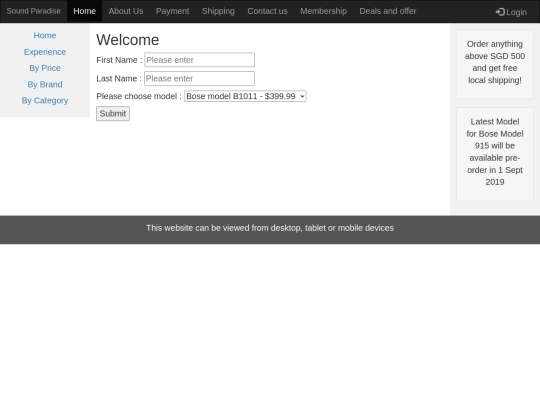The width and height of the screenshot is (540, 405).
Task: Go to the Payment menu item
Action: click(x=173, y=11)
